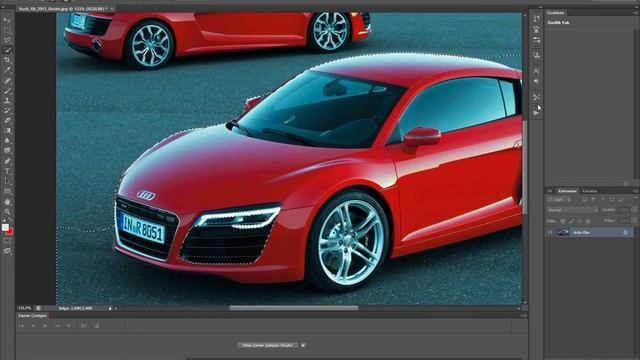Swap foreground and background colors
640x360 pixels.
[11, 221]
